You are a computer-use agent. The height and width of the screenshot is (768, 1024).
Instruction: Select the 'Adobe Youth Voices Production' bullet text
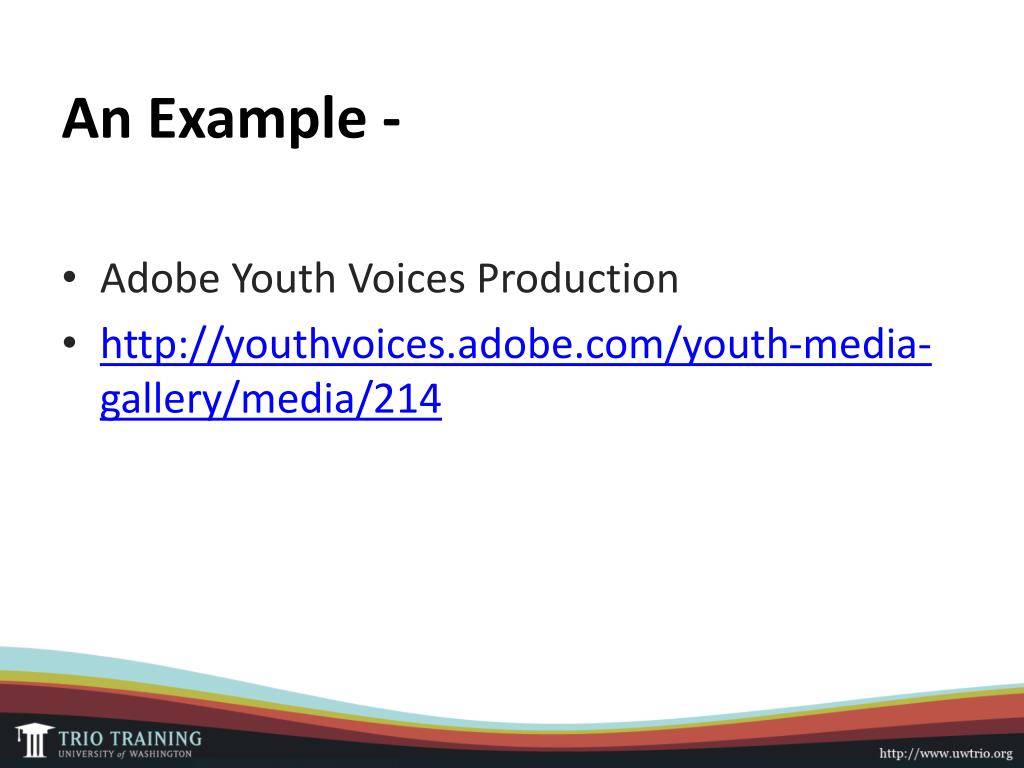point(389,278)
